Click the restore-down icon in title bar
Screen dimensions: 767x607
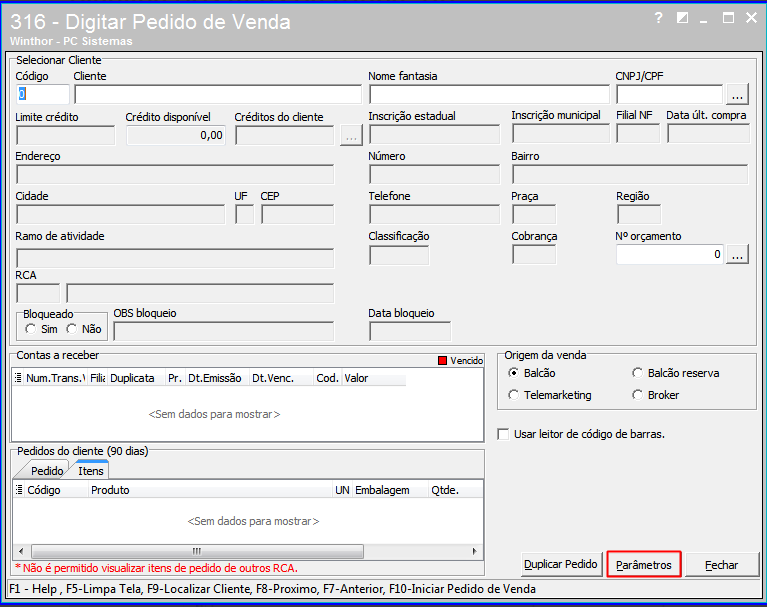[682, 18]
